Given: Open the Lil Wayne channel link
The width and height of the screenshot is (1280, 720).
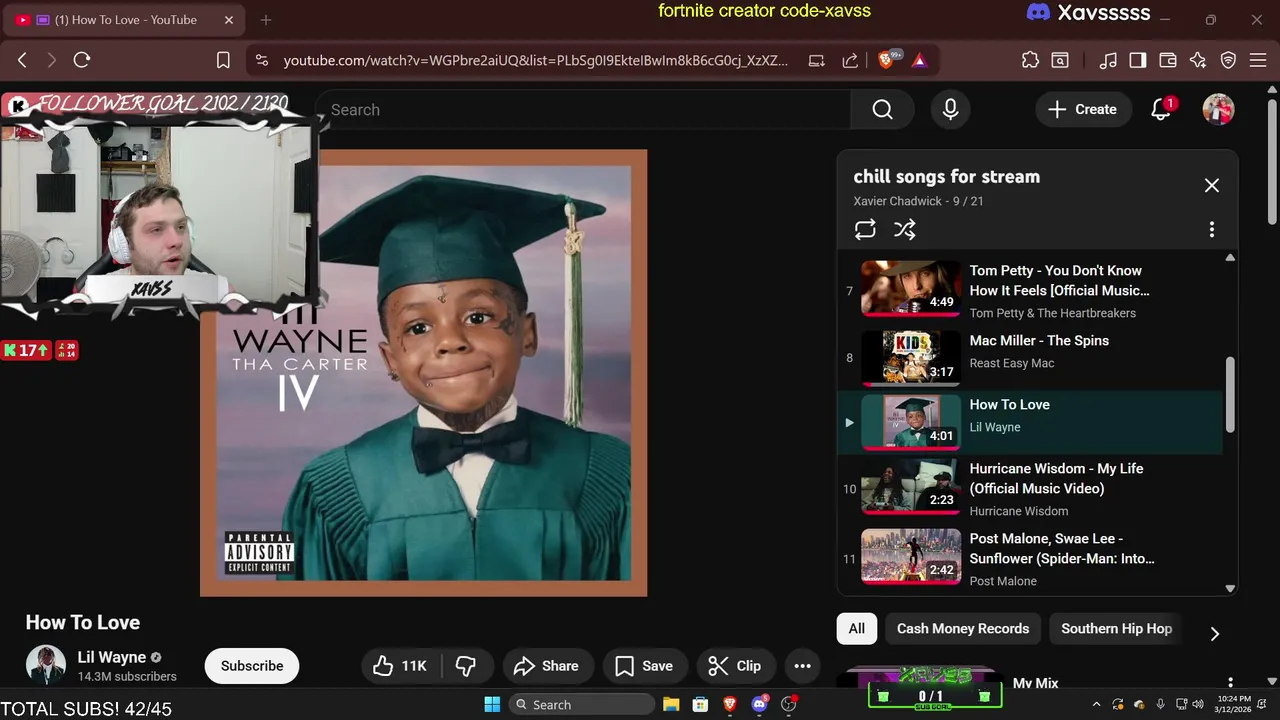Looking at the screenshot, I should coord(112,657).
